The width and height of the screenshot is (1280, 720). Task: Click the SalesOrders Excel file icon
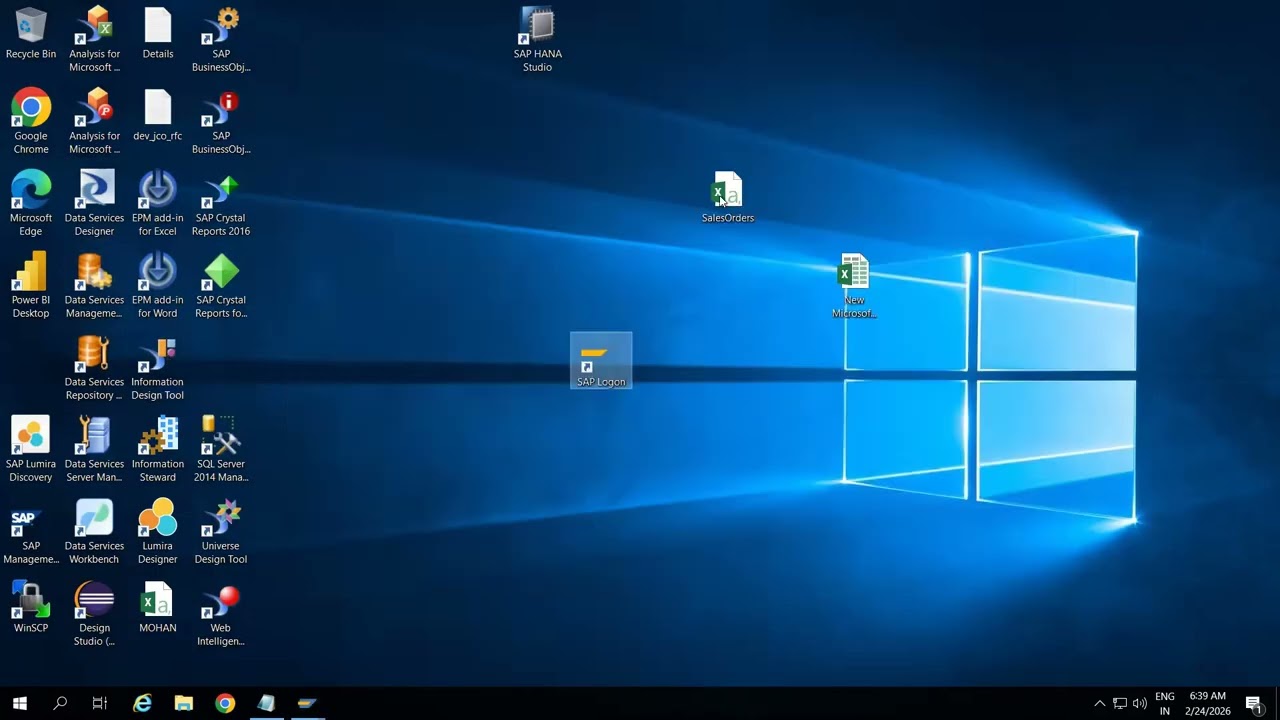point(728,198)
